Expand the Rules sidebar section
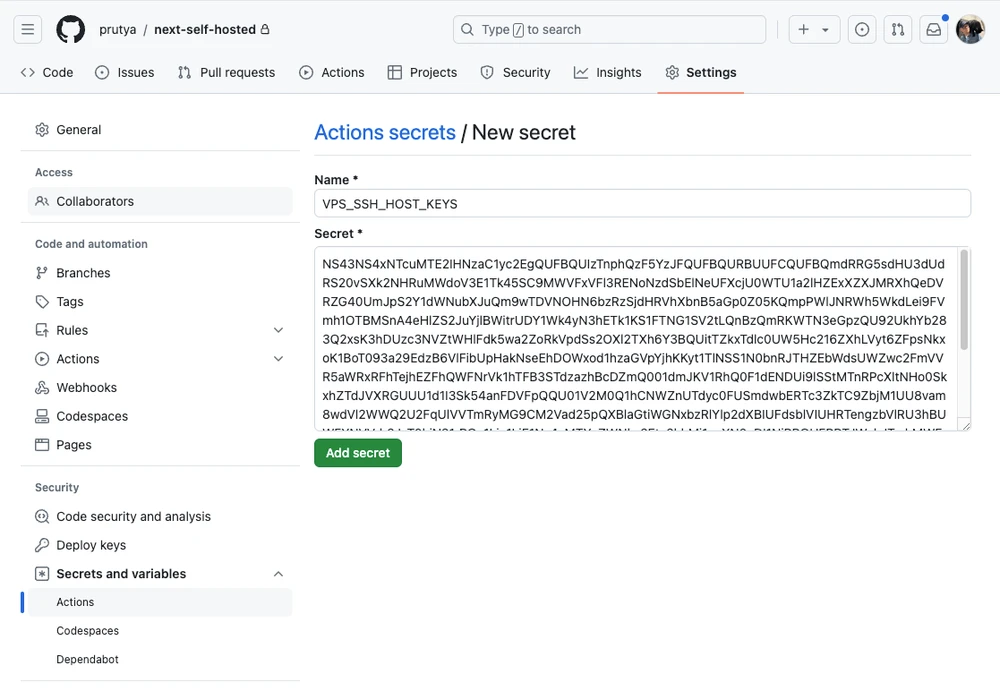This screenshot has width=1000, height=690. click(278, 330)
